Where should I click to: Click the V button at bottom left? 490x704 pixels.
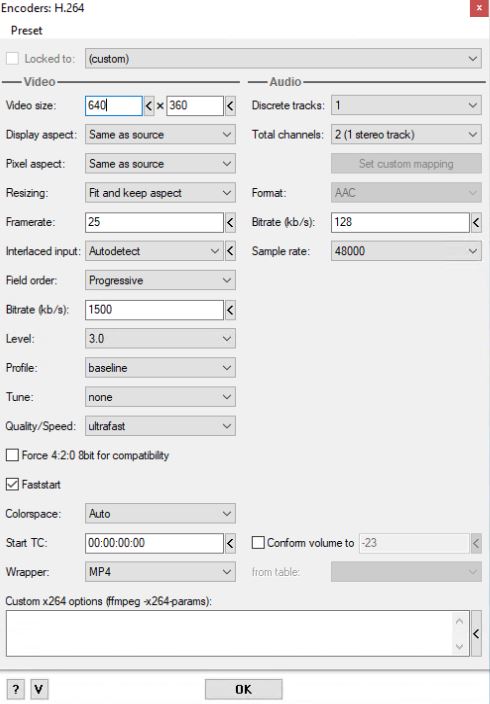pos(39,689)
